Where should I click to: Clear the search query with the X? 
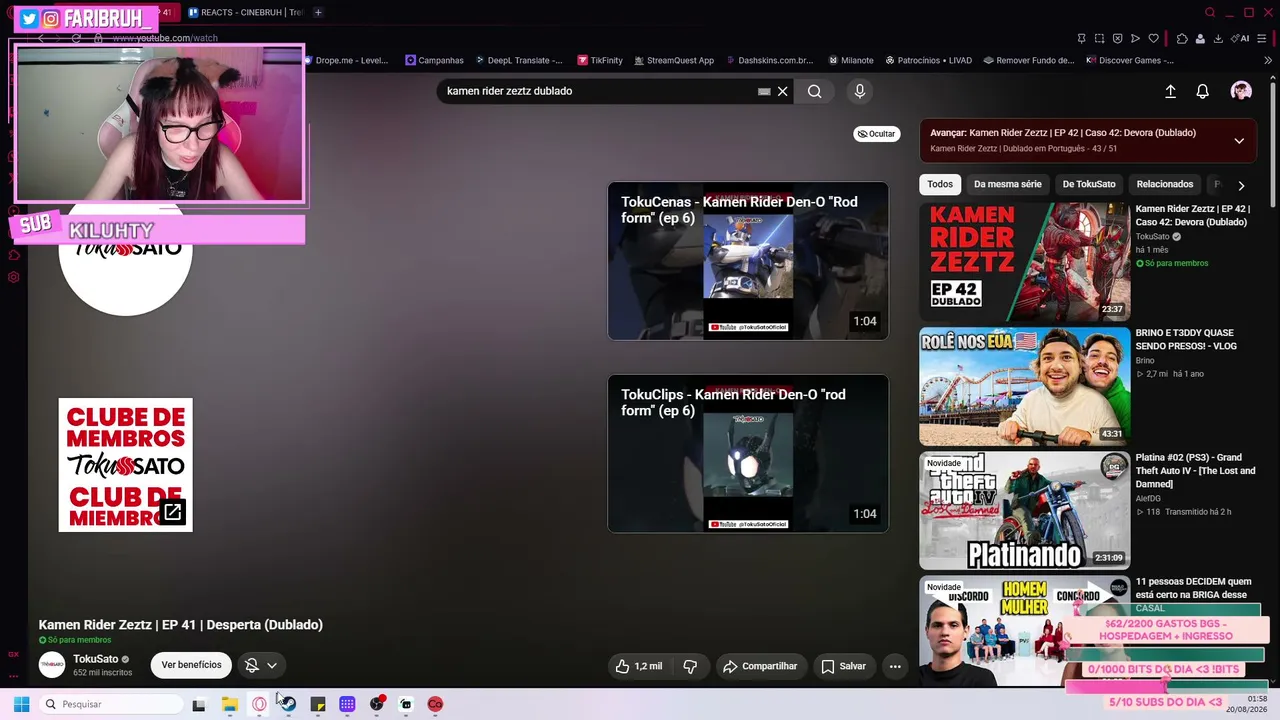point(783,91)
